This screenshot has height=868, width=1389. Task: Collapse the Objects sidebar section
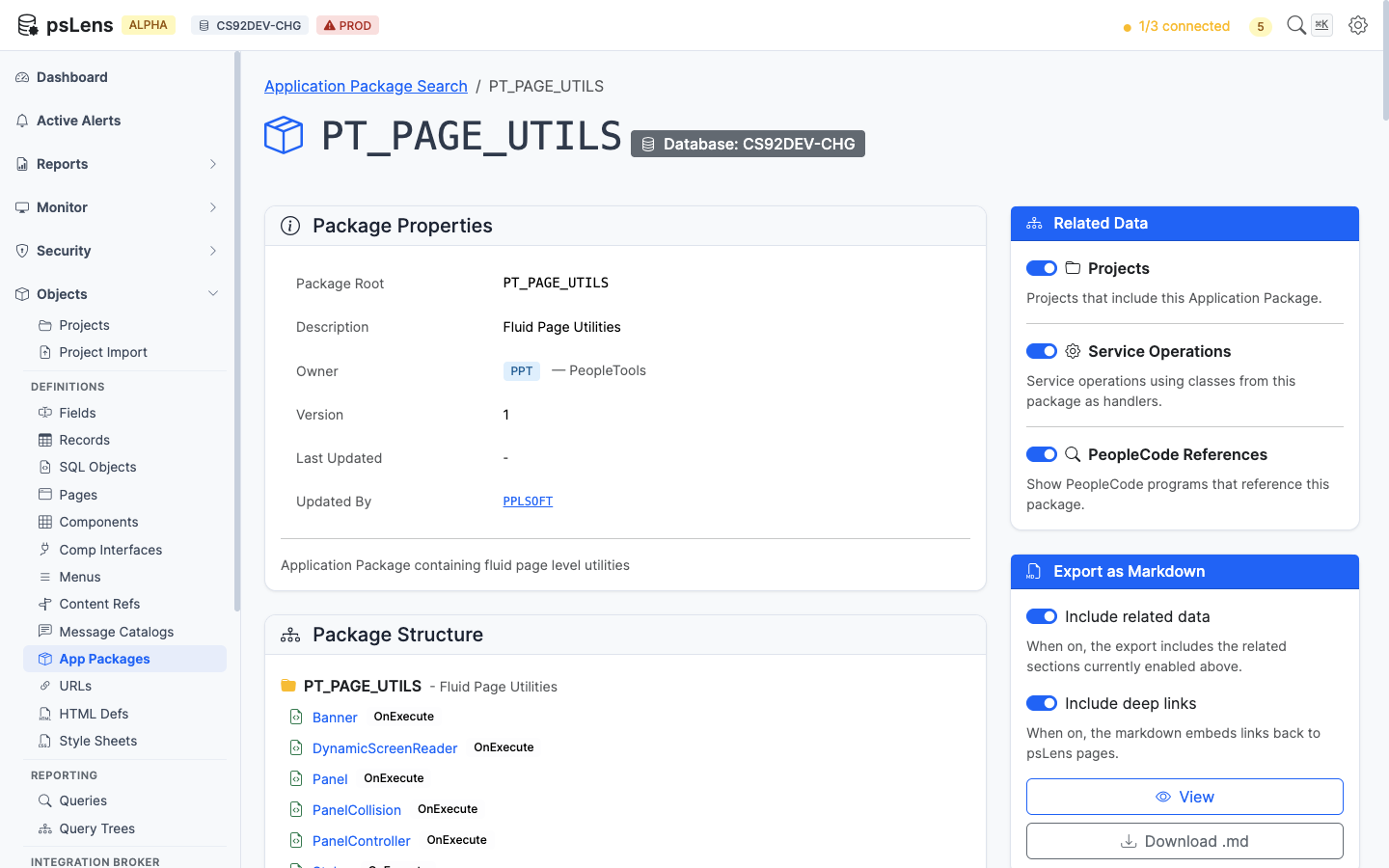213,294
